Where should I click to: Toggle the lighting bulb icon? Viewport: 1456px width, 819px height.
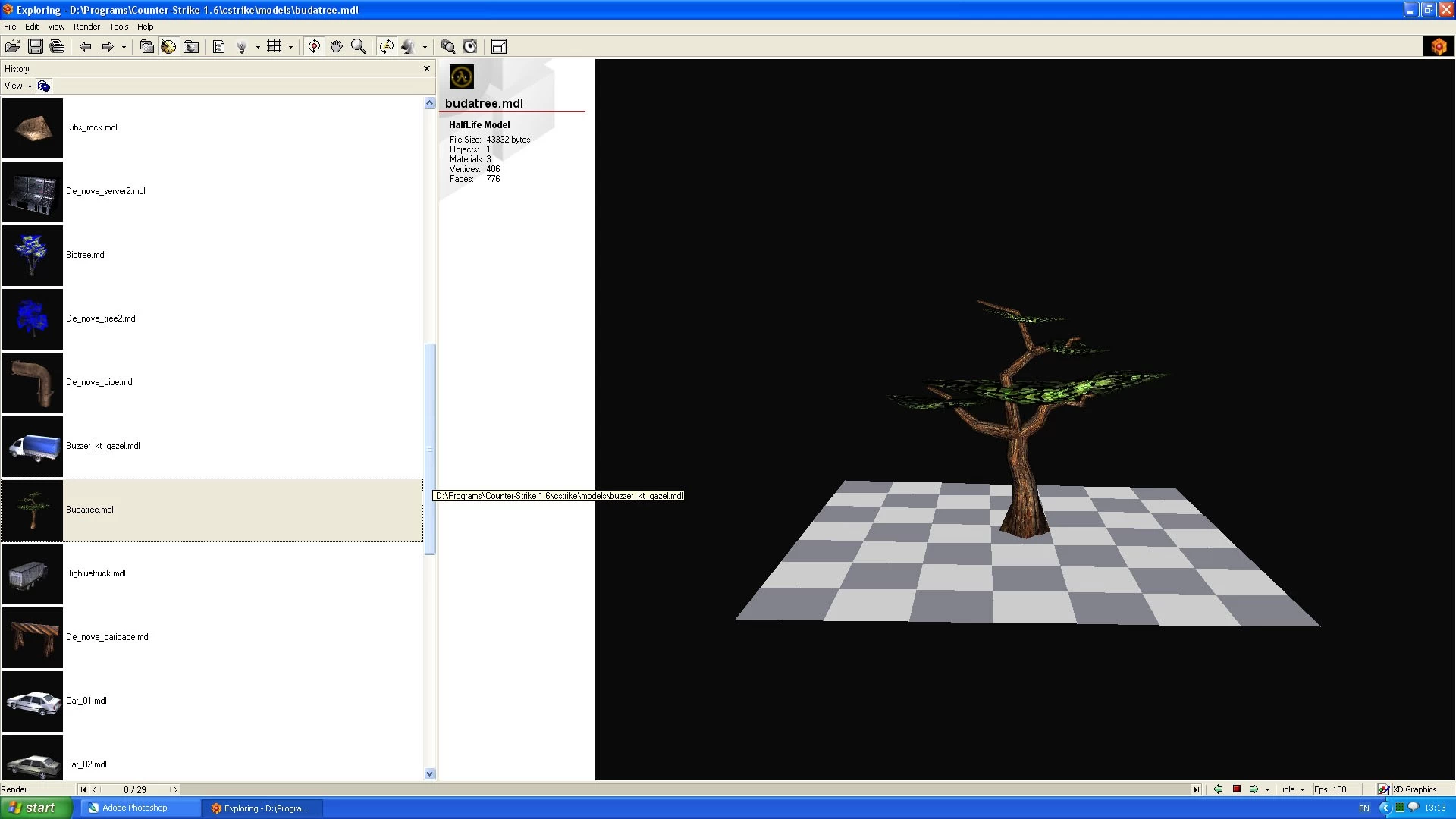(242, 47)
